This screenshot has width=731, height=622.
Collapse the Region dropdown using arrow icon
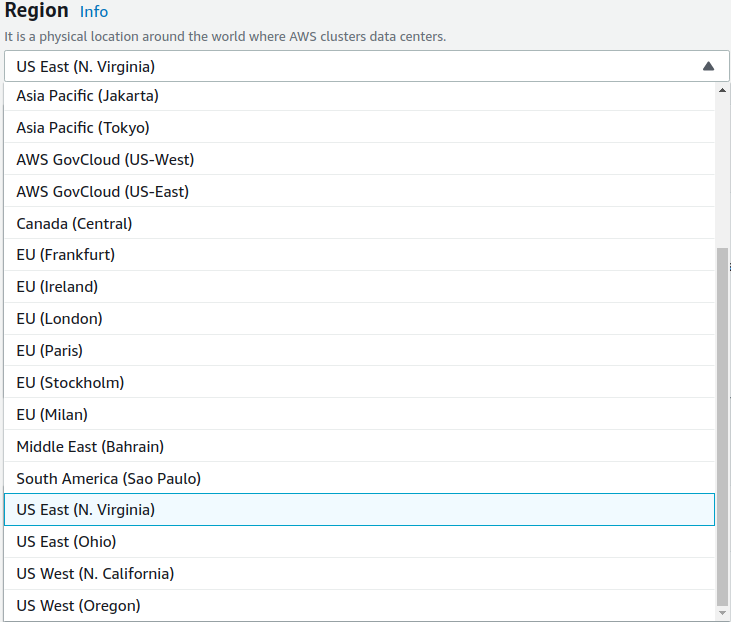[708, 67]
